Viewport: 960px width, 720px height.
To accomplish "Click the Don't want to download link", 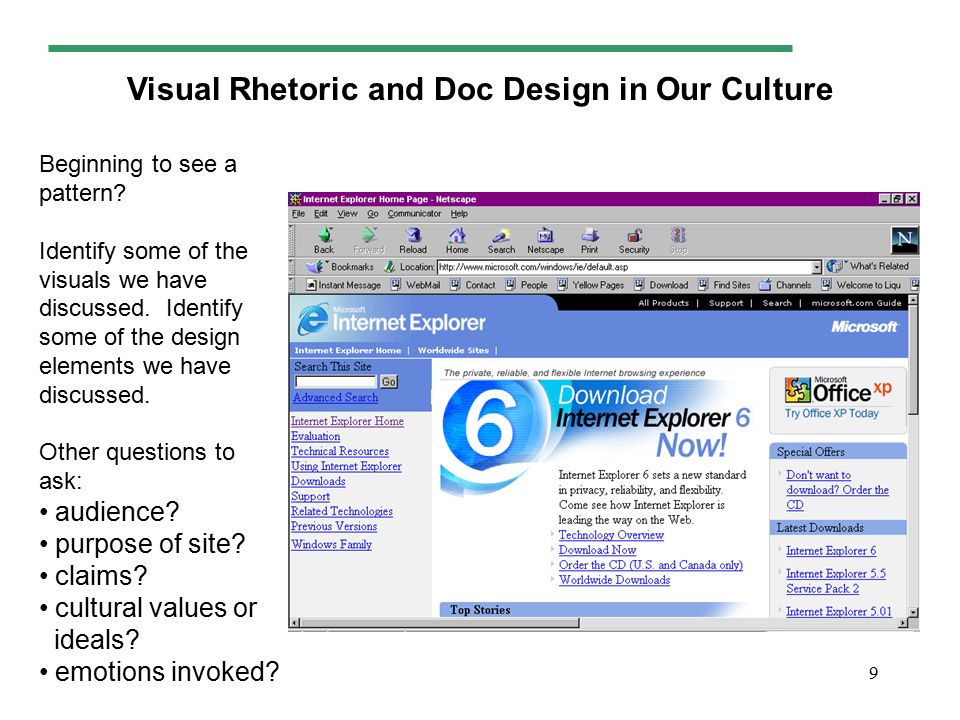I will click(837, 490).
